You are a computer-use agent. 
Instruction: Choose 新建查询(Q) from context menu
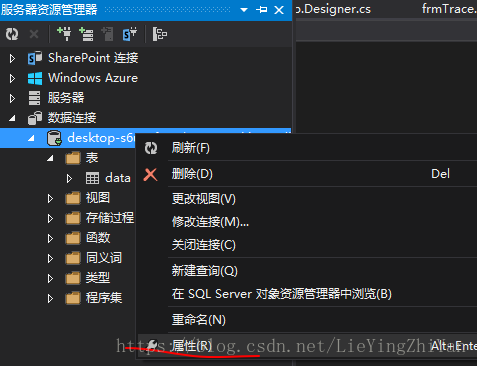pos(307,271)
